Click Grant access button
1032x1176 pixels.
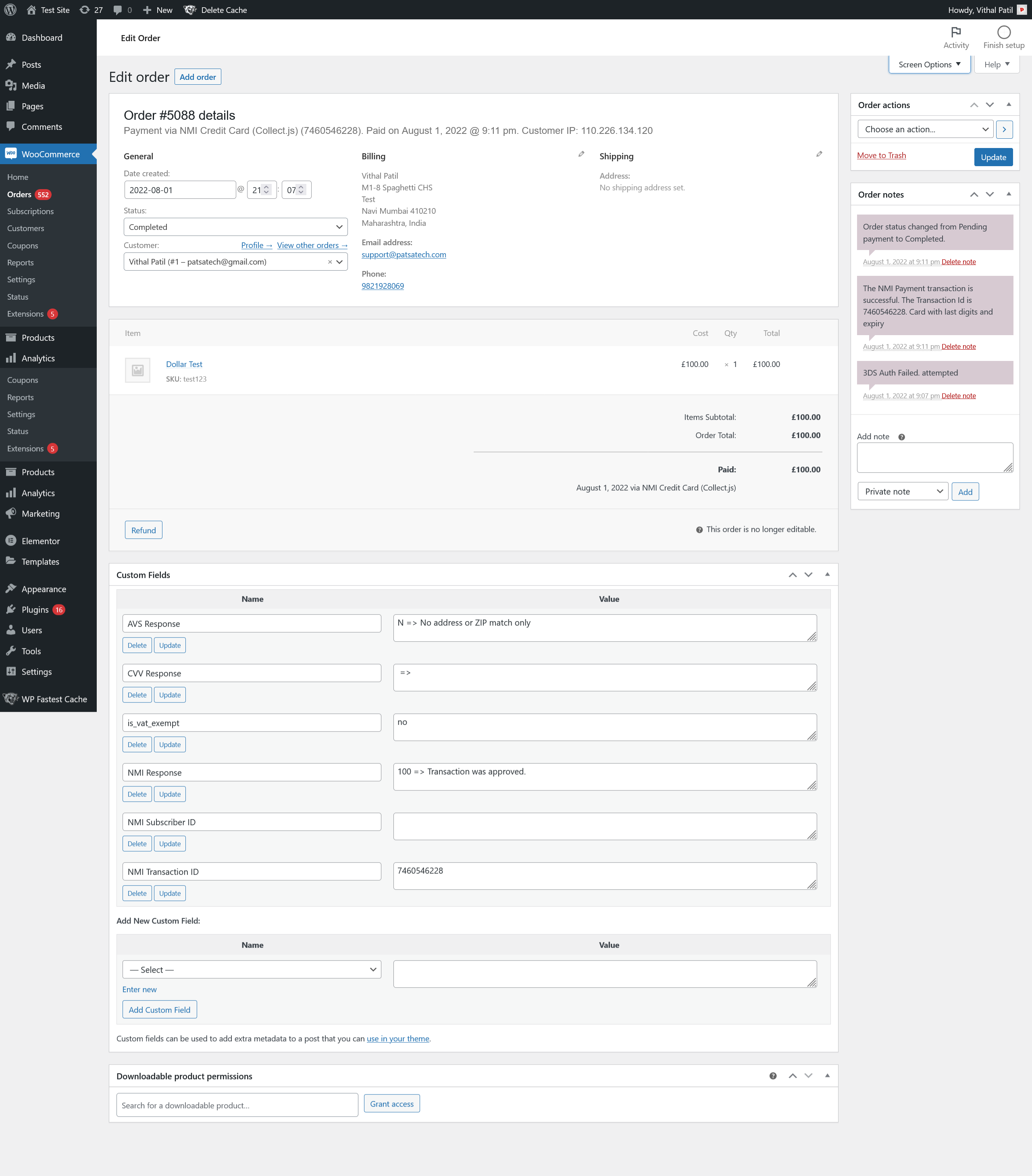[392, 1103]
